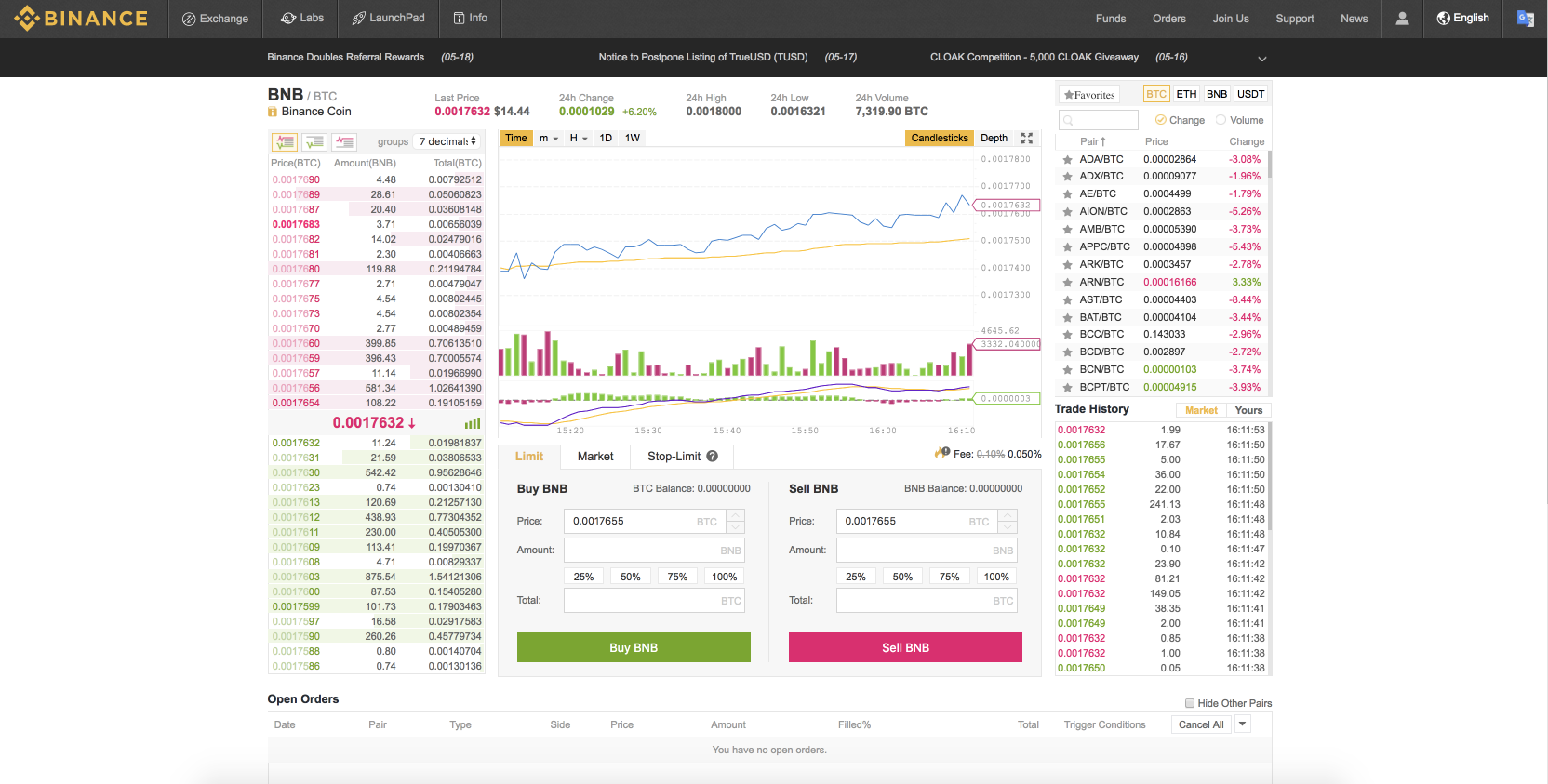Expand the chart to fullscreen
The image size is (1548, 784).
click(x=1027, y=138)
